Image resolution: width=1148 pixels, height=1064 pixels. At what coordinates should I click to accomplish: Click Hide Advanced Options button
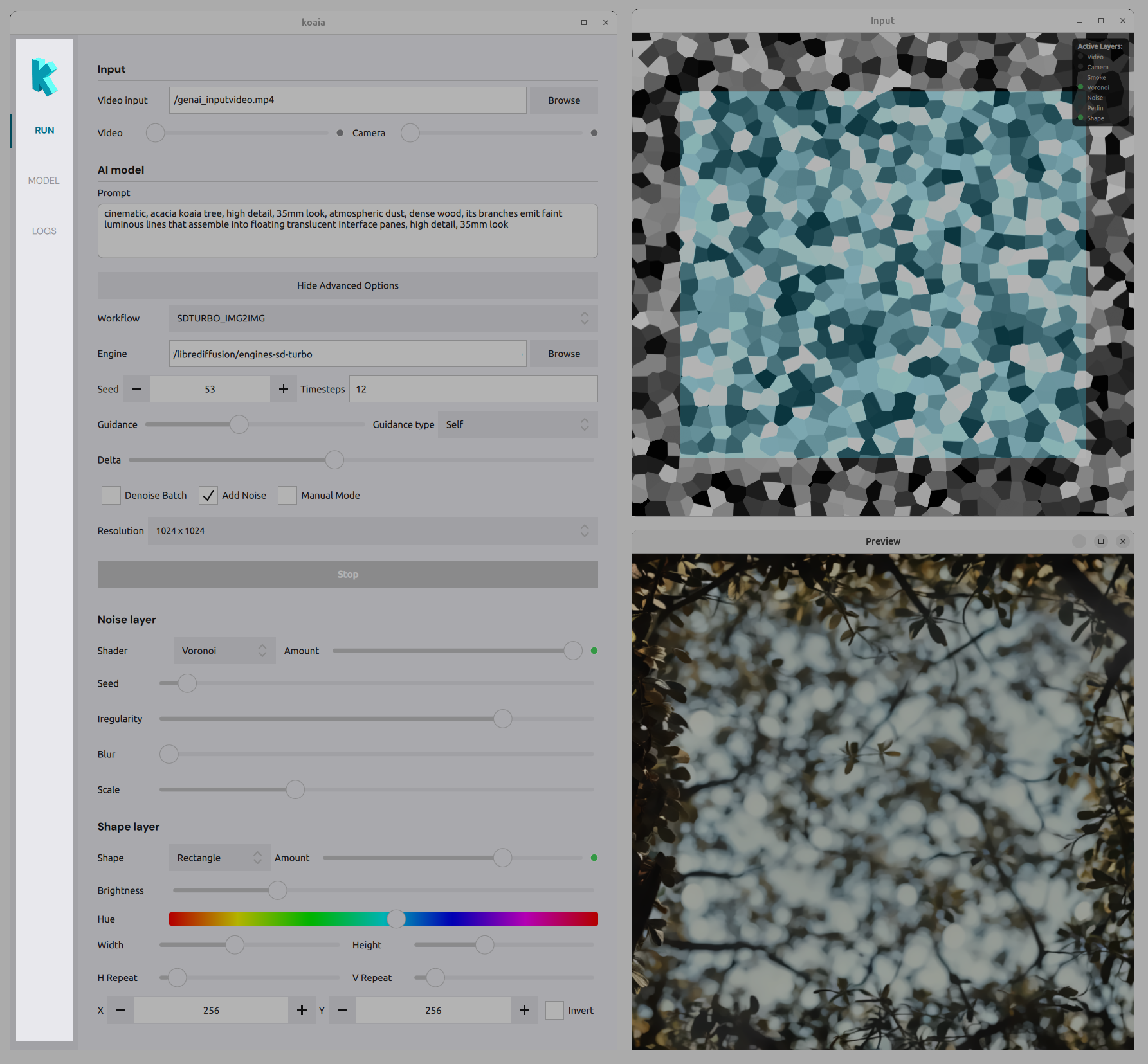click(347, 285)
